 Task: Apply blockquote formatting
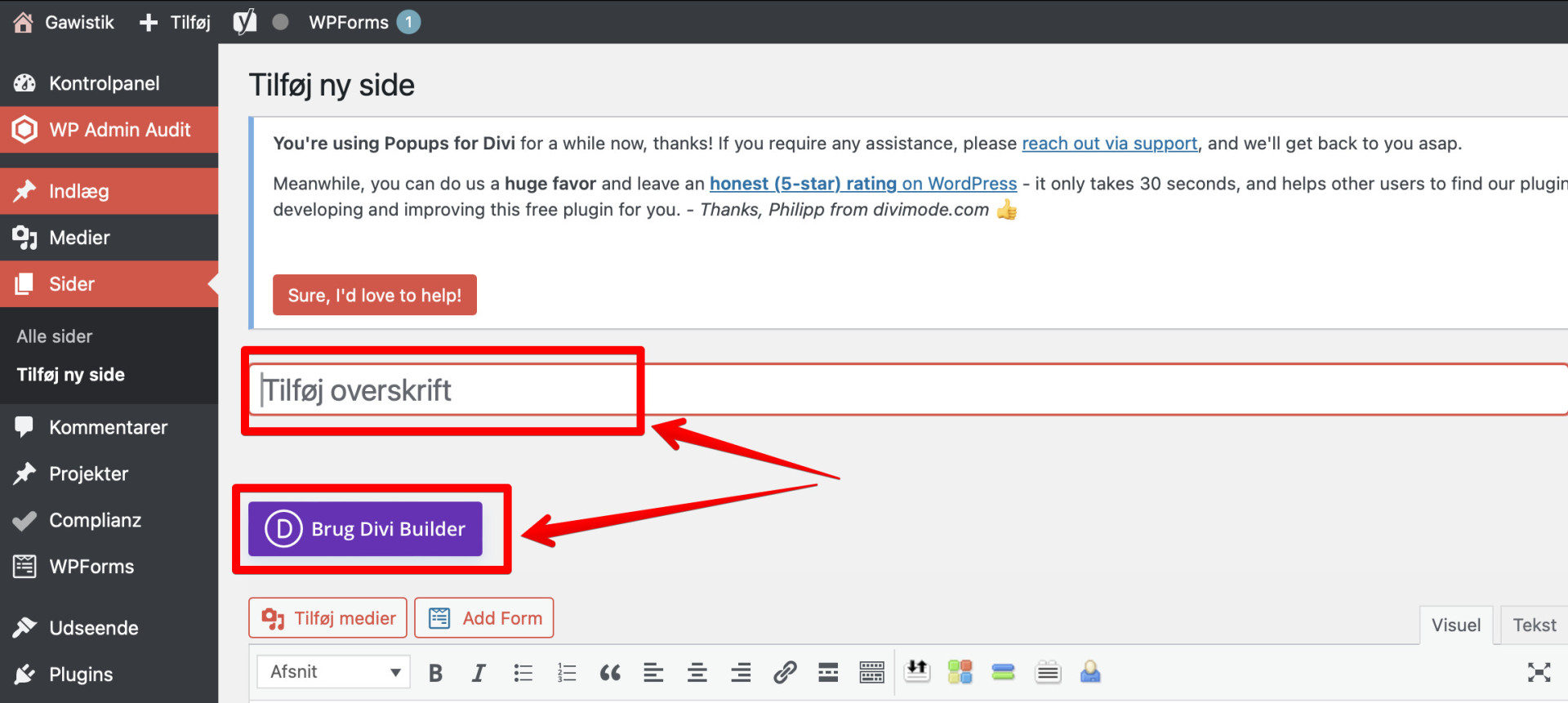[610, 673]
